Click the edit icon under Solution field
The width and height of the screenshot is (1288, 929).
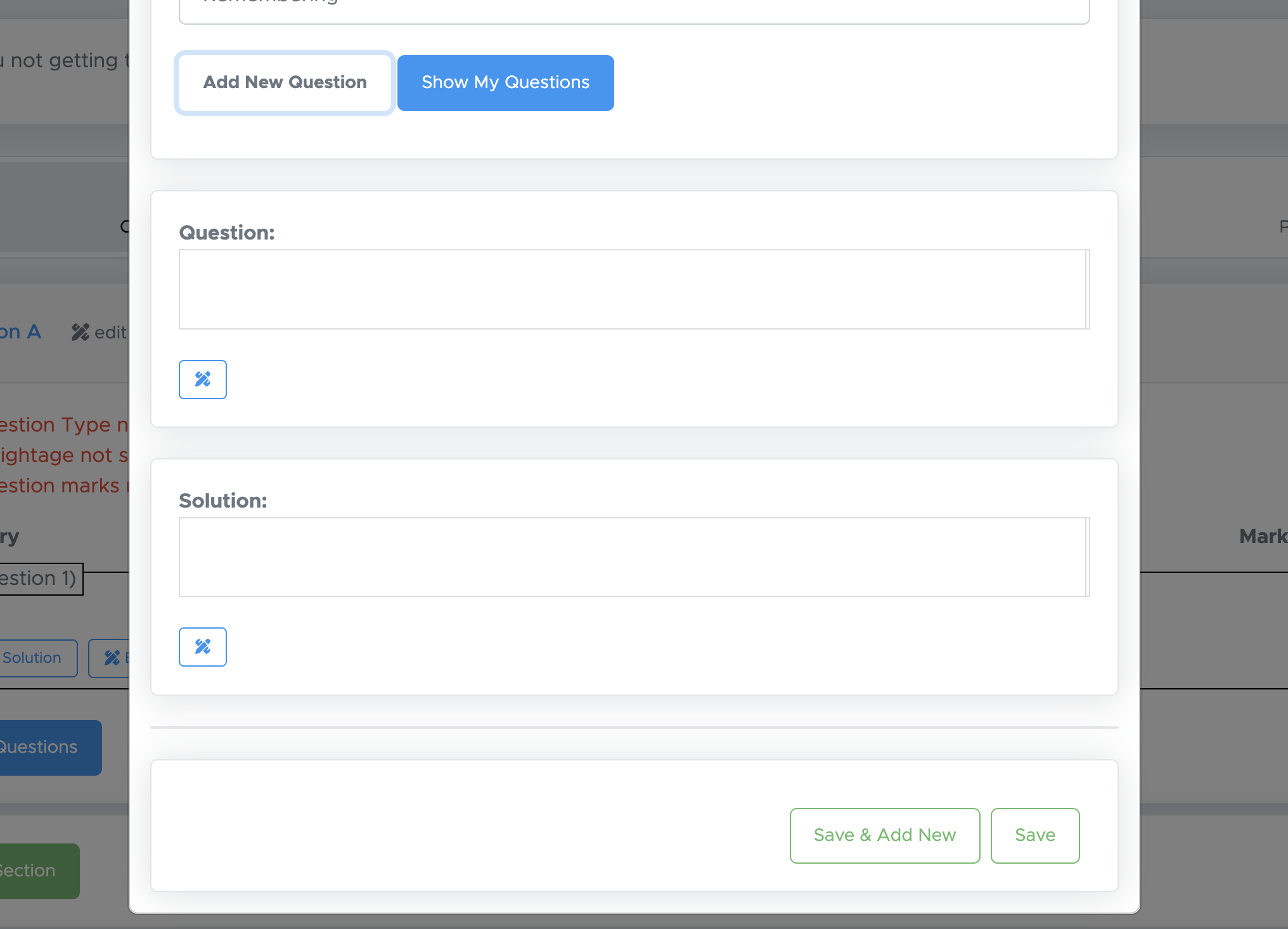[202, 647]
